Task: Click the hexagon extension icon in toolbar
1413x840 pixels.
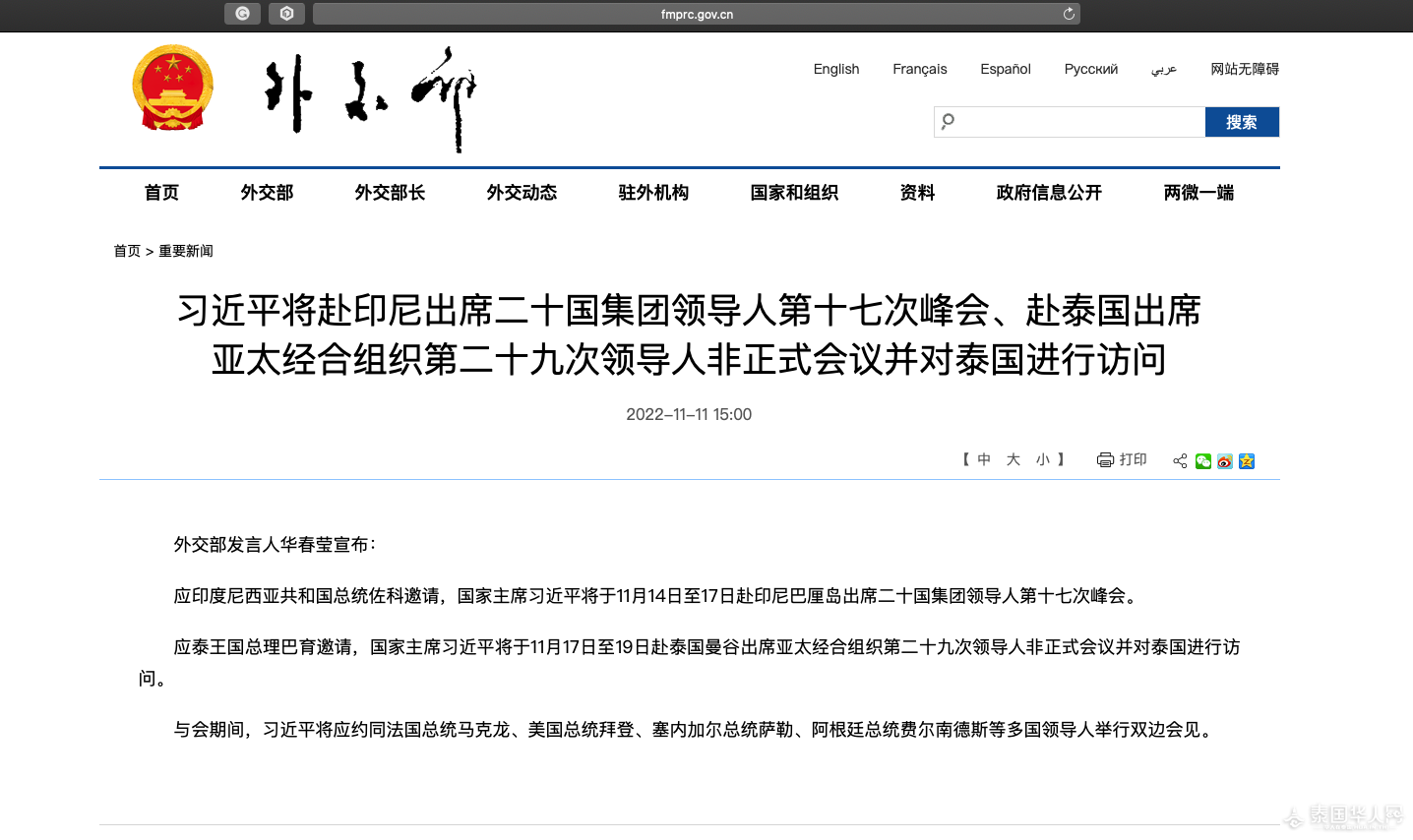Action: pyautogui.click(x=286, y=14)
